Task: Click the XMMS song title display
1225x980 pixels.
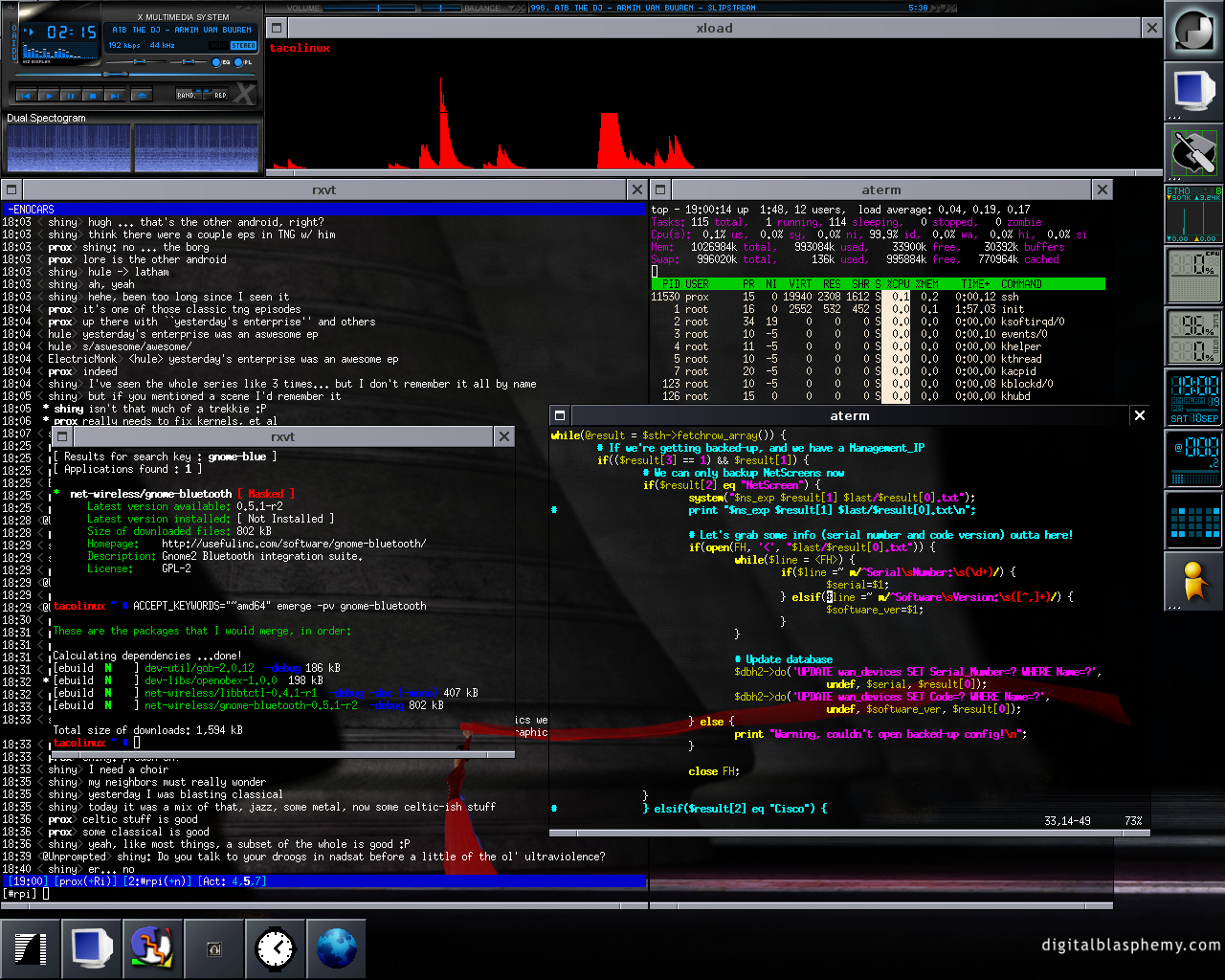Action: [182, 30]
